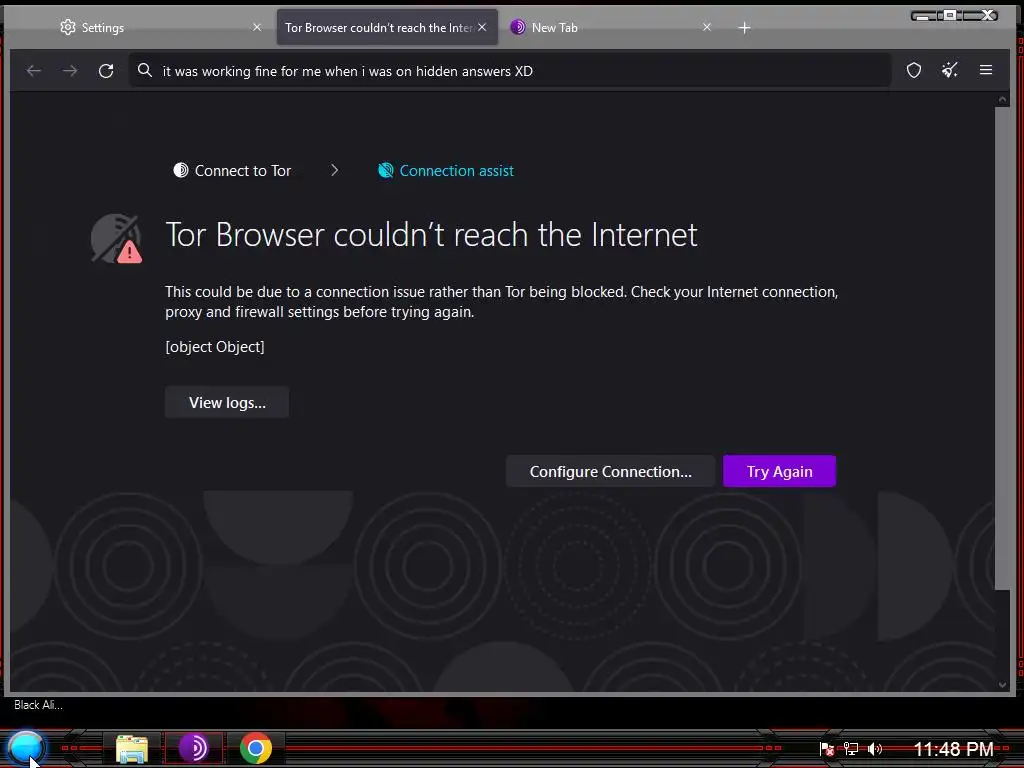Image resolution: width=1024 pixels, height=768 pixels.
Task: Open Tor Browser taskbar icon
Action: click(x=193, y=748)
